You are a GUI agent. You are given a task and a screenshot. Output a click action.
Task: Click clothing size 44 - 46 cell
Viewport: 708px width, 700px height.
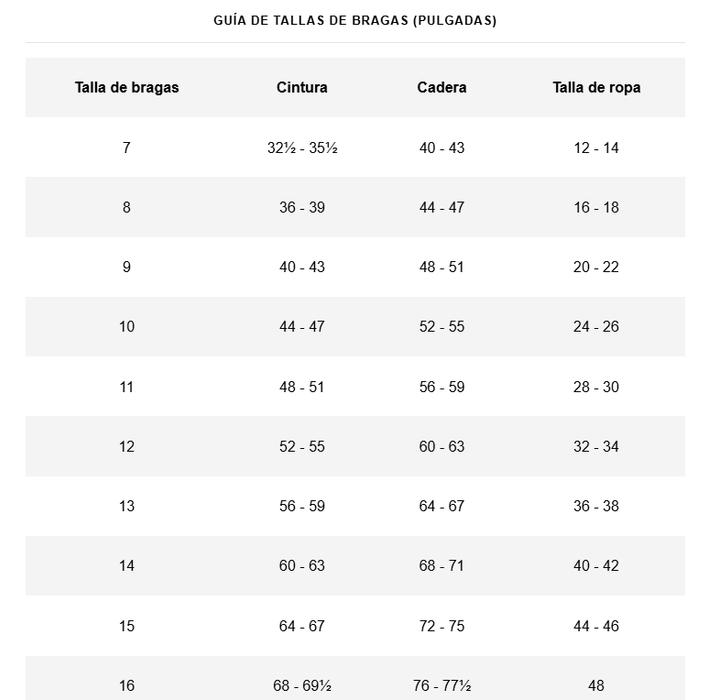tap(596, 626)
